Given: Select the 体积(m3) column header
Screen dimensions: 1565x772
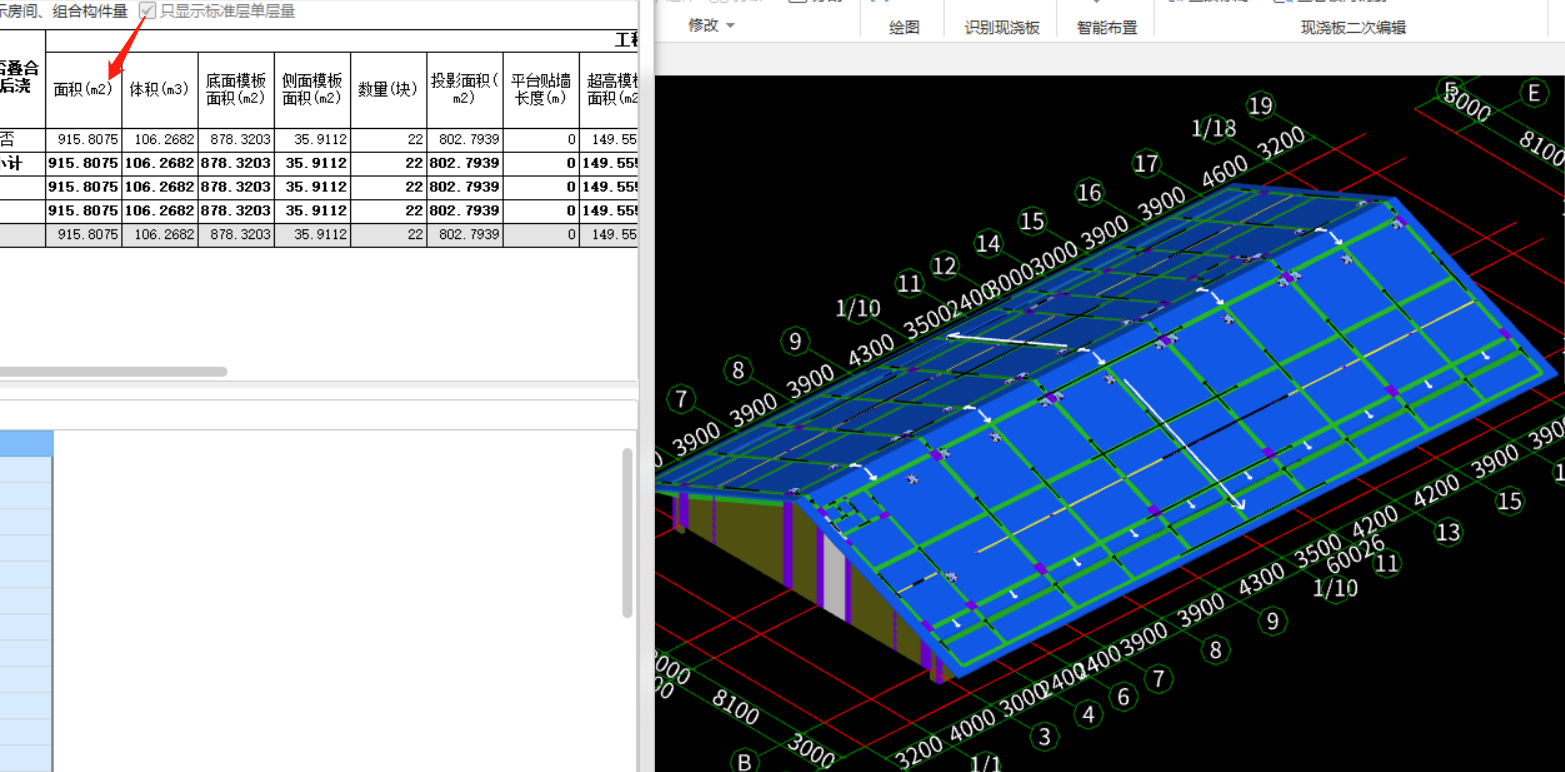Looking at the screenshot, I should pos(160,89).
